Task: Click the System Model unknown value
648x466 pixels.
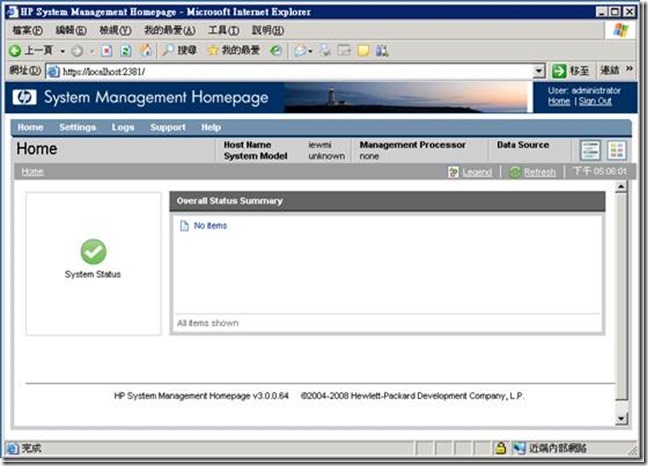Action: pyautogui.click(x=326, y=156)
